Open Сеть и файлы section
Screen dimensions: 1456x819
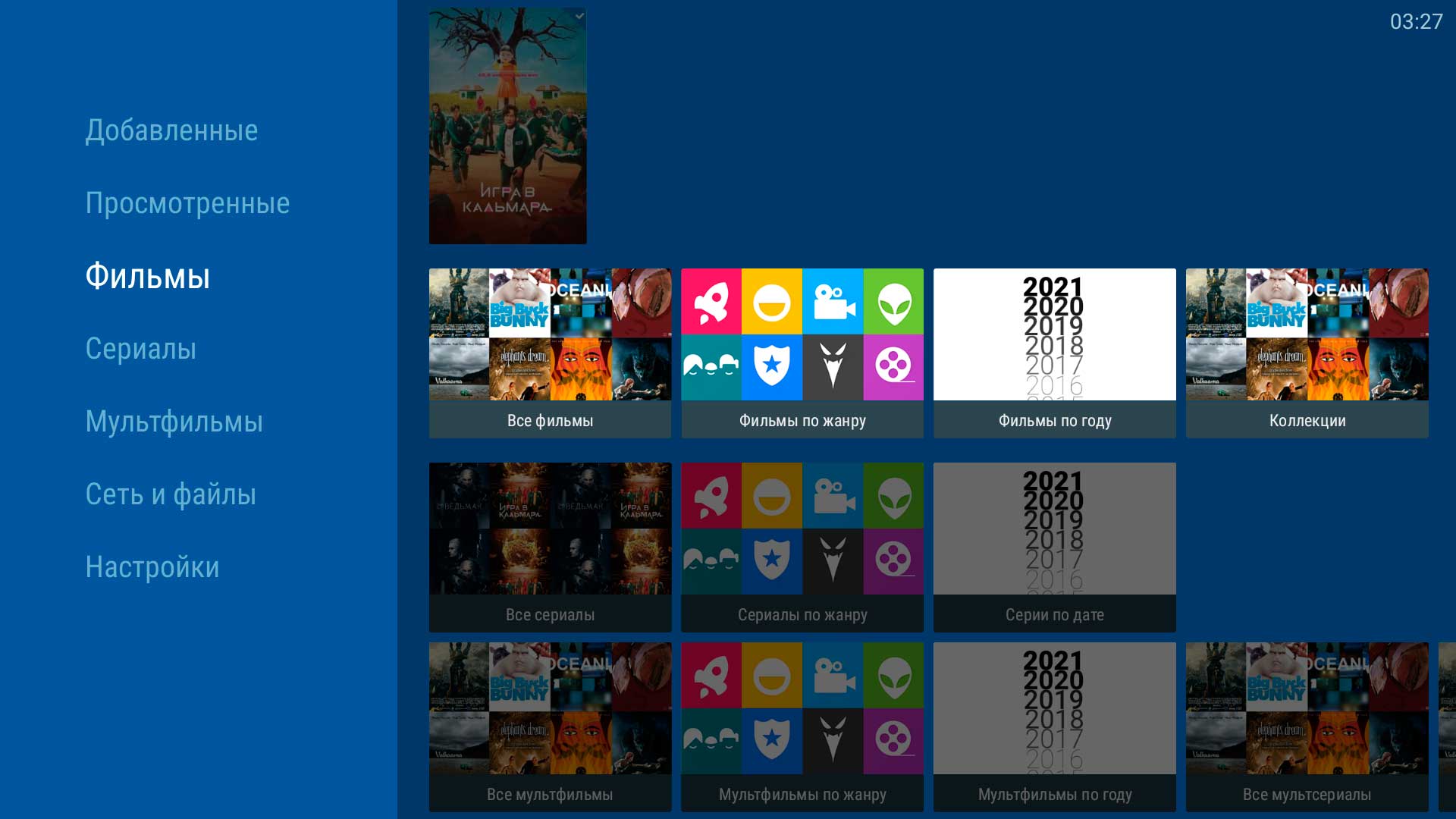171,494
